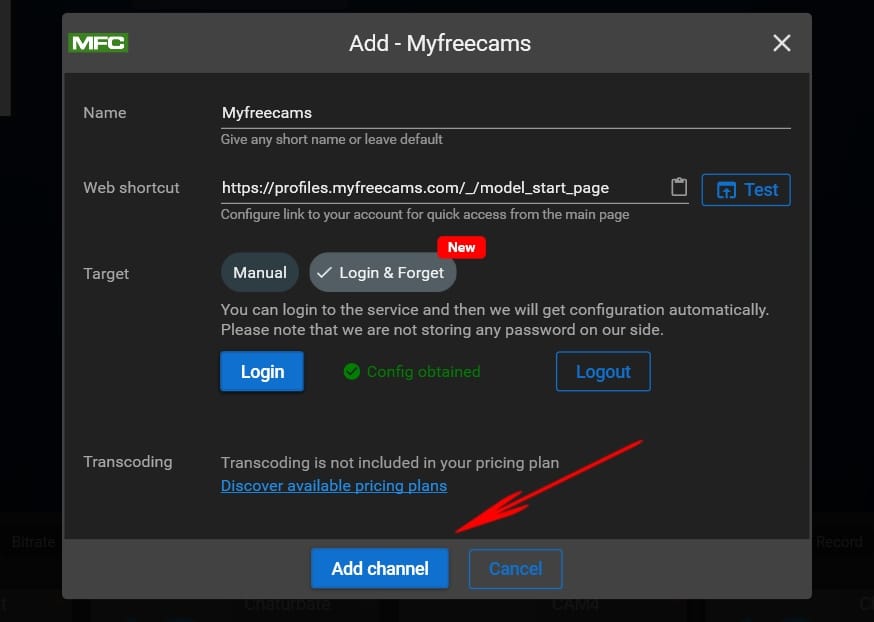Close the Add Myfreecams dialog
The width and height of the screenshot is (874, 622).
[781, 43]
